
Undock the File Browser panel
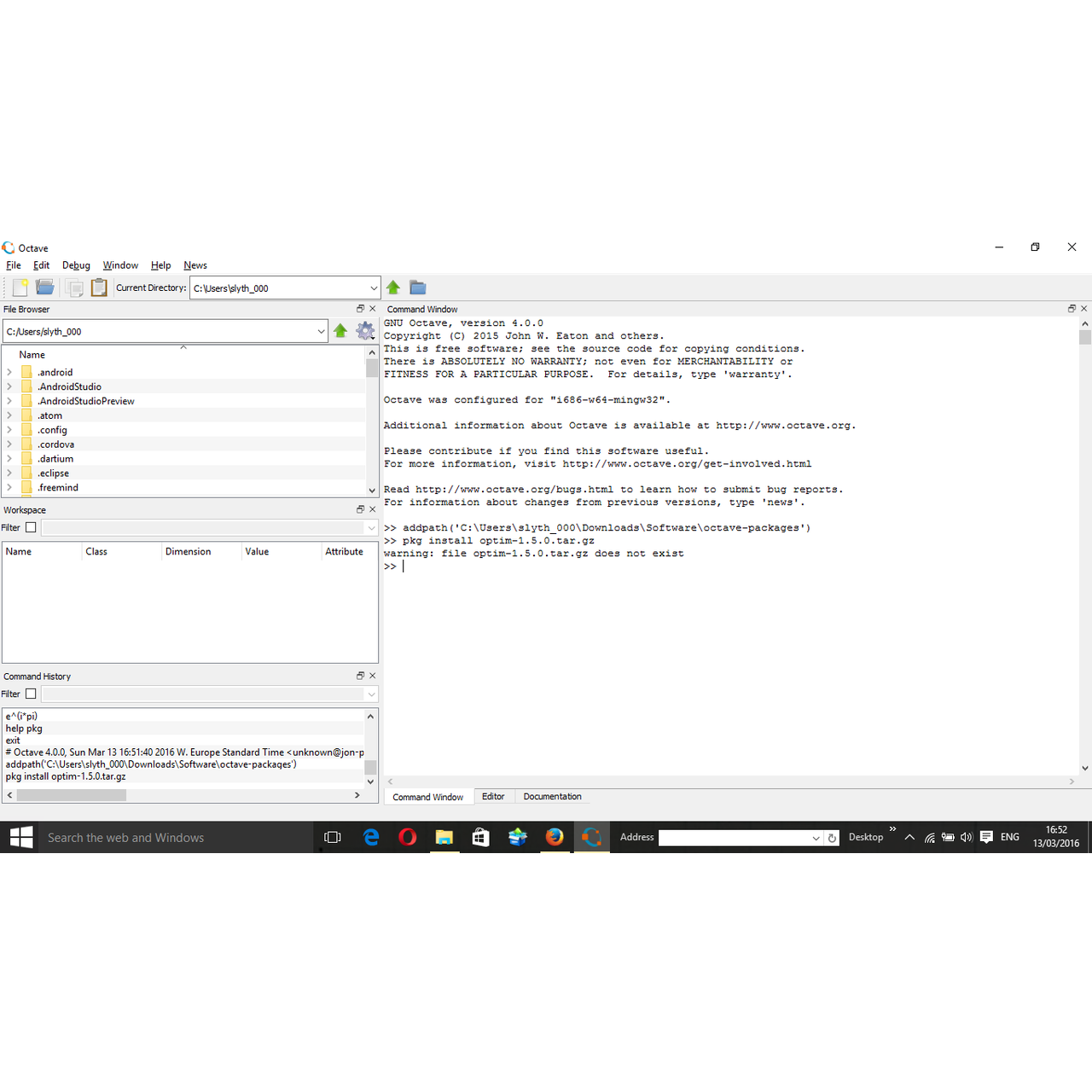pyautogui.click(x=360, y=308)
